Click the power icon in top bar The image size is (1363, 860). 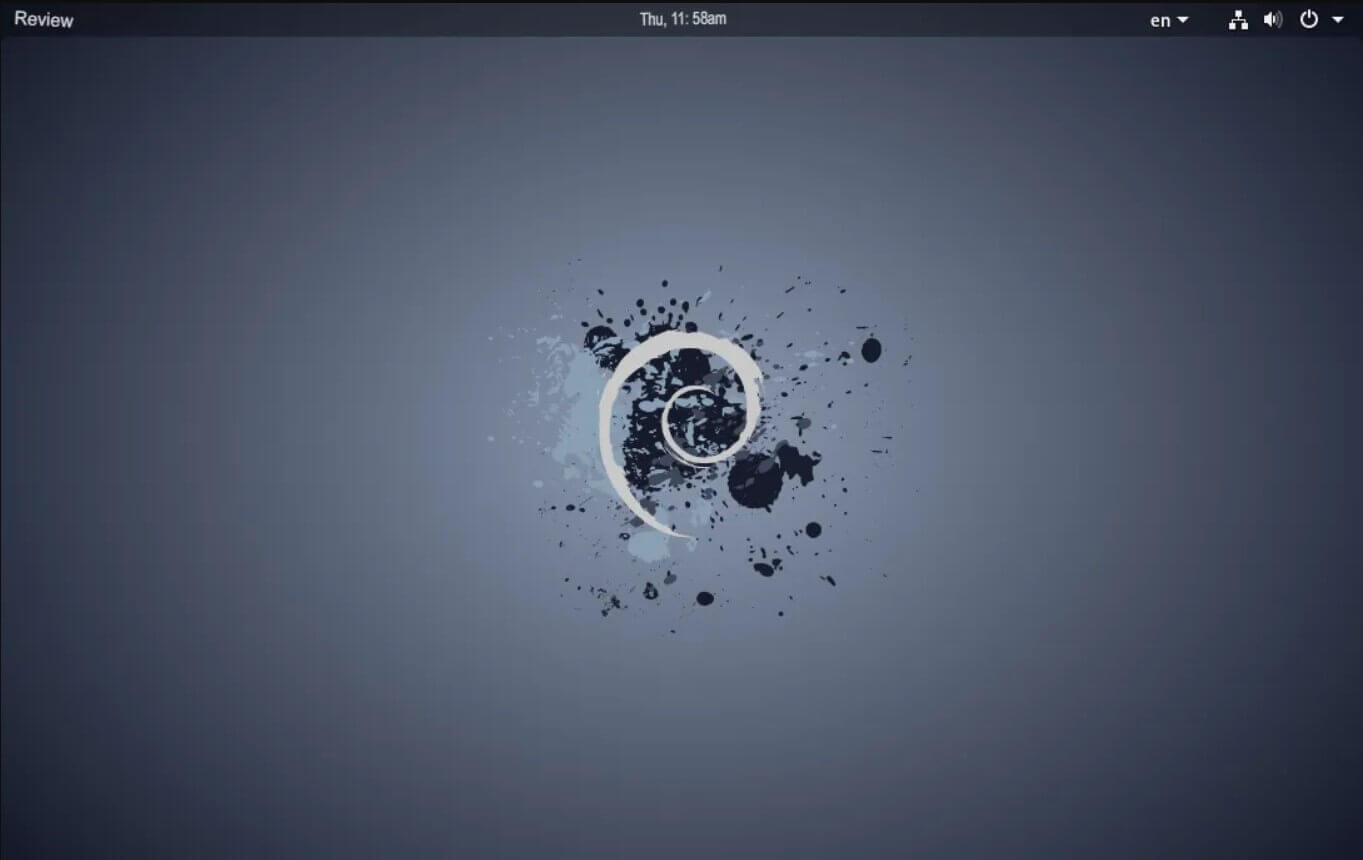click(x=1309, y=19)
